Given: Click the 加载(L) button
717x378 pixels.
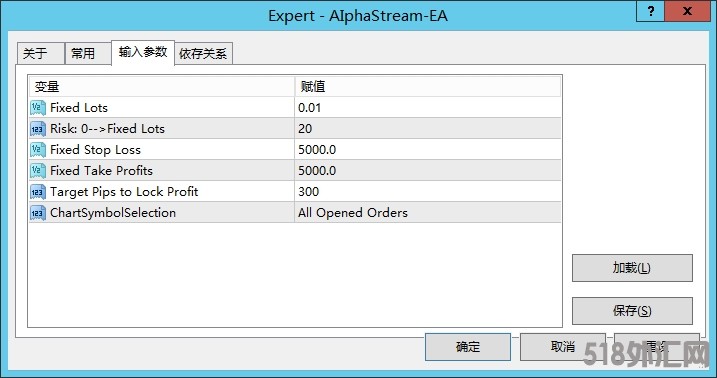Looking at the screenshot, I should (632, 268).
